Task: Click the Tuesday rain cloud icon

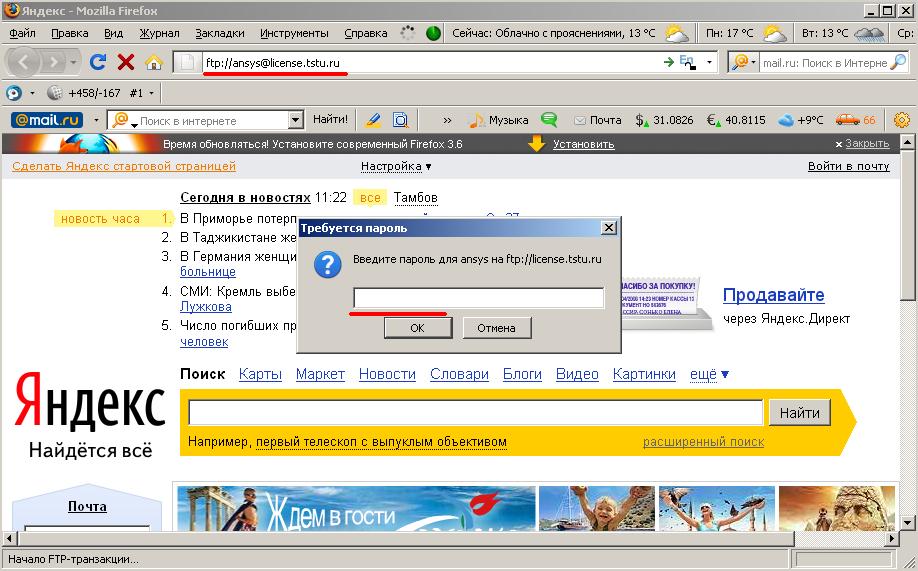Action: coord(869,33)
